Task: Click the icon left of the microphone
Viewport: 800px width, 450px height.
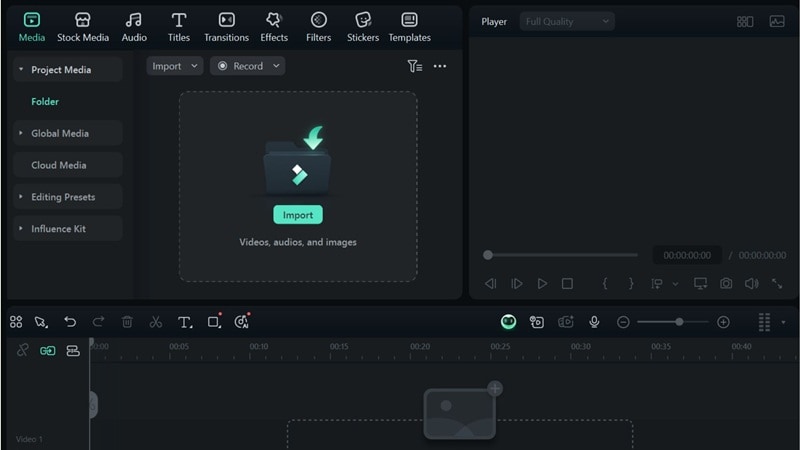Action: pyautogui.click(x=566, y=322)
